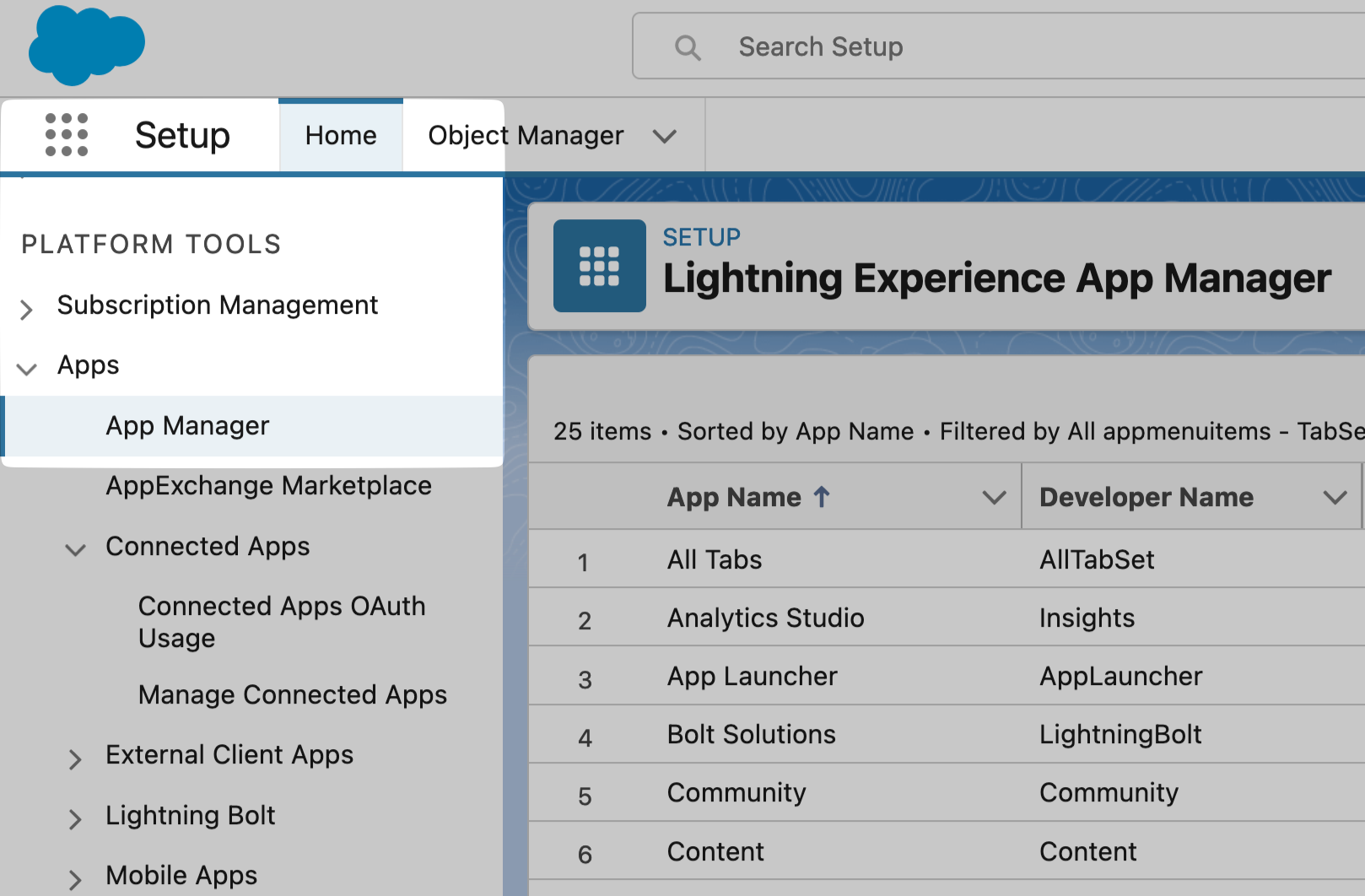
Task: Collapse the Connected Apps section
Action: click(x=76, y=550)
